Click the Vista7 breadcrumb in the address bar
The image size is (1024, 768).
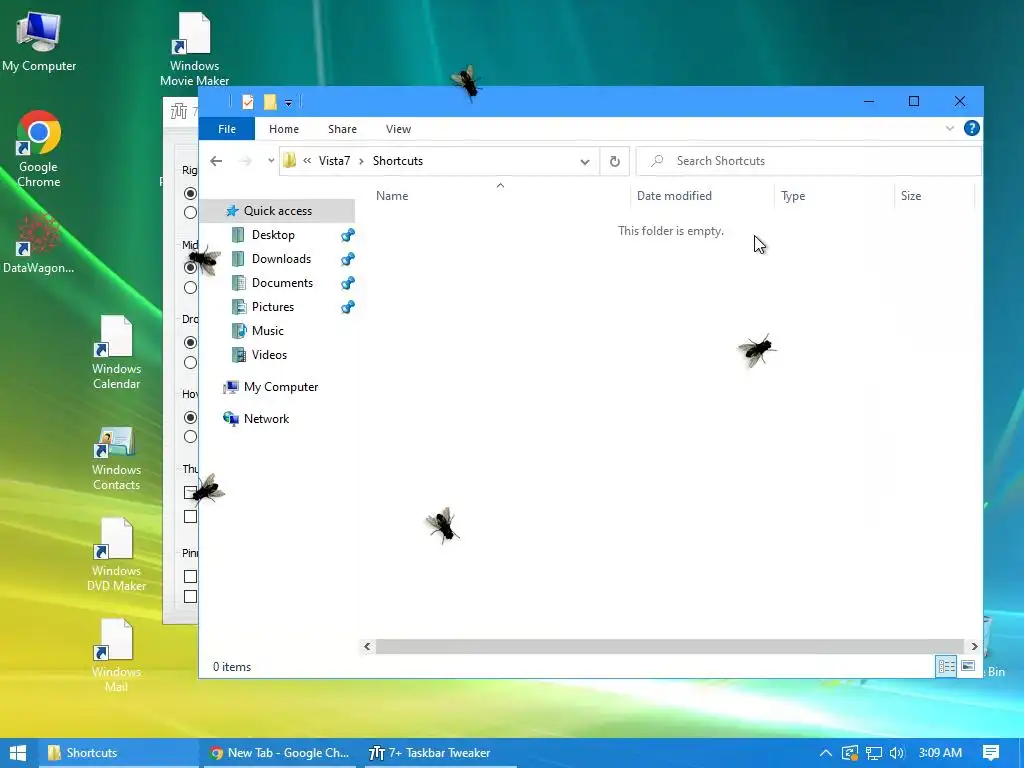334,161
